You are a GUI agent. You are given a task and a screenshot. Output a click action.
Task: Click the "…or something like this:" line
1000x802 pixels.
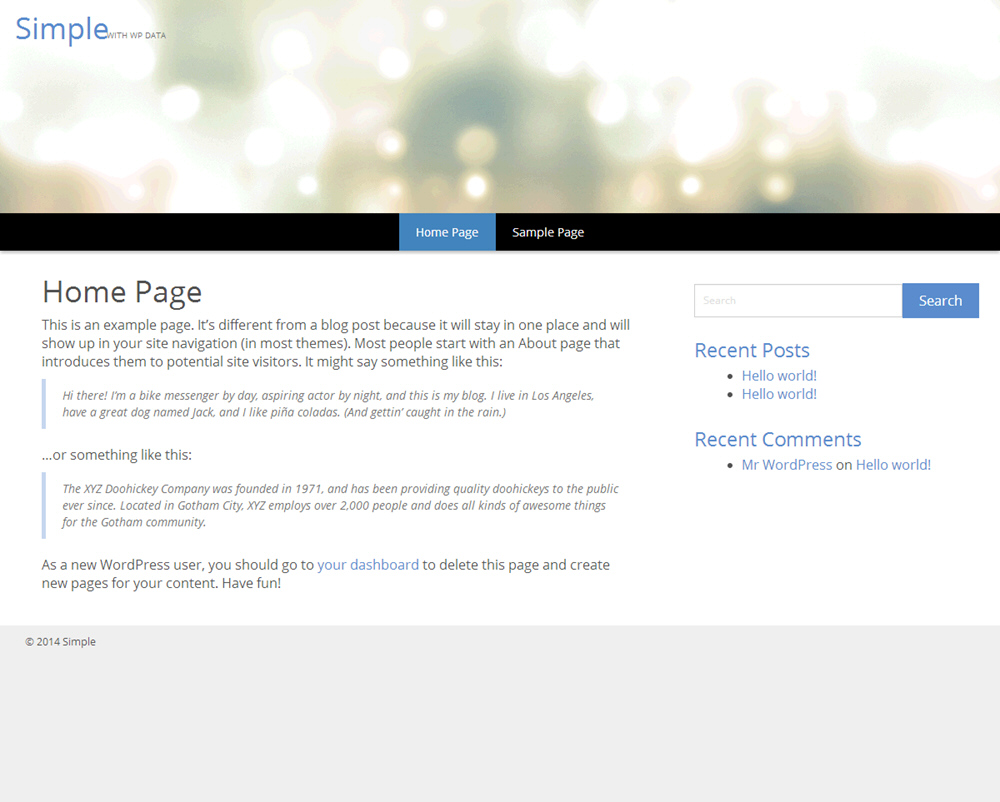tap(117, 455)
